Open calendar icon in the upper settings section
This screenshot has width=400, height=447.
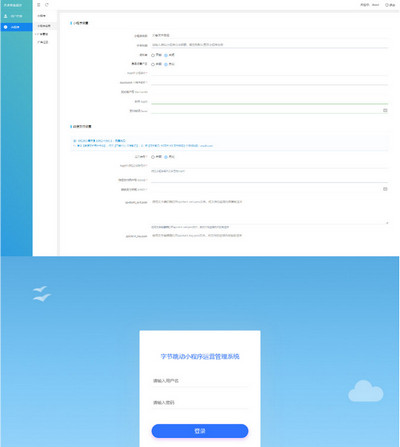[385, 110]
